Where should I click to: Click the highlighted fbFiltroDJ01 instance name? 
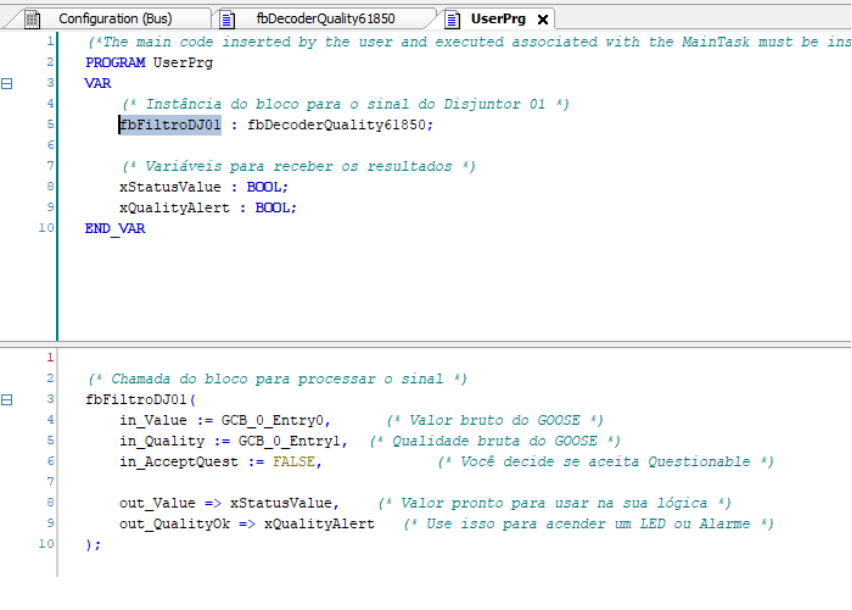pos(170,125)
